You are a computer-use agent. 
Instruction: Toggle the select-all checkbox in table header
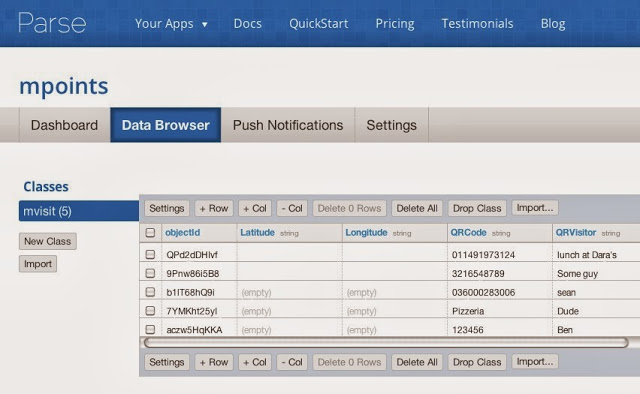pyautogui.click(x=150, y=233)
